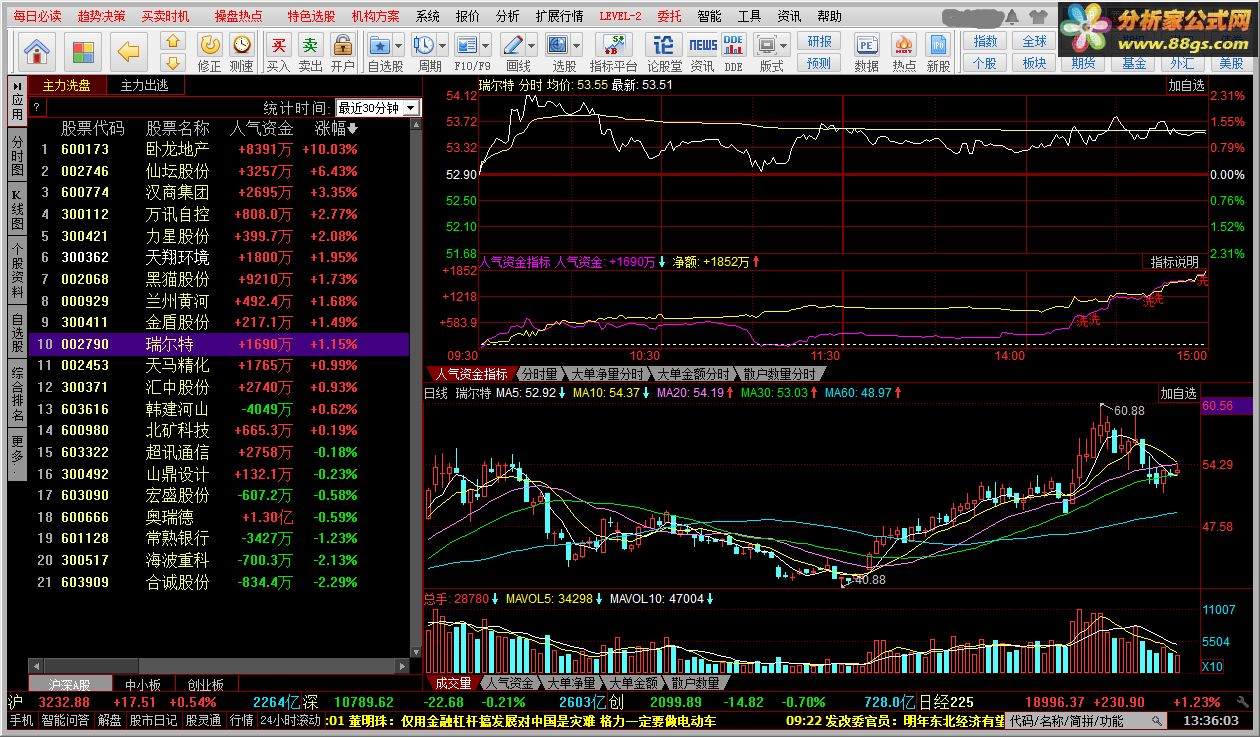Screen dimensions: 1260x737
Task: Expand the 周期 period dropdown arrow
Action: 443,46
